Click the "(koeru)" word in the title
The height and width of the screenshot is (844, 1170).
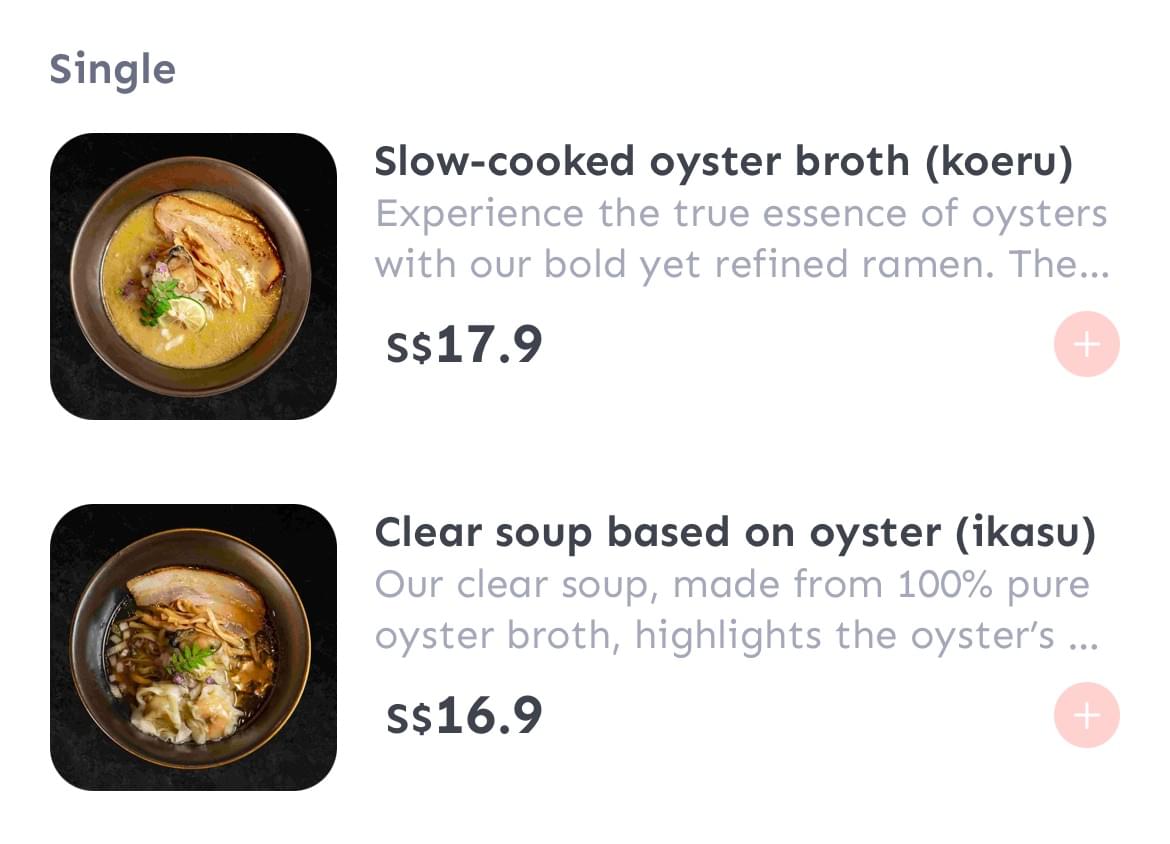[999, 162]
